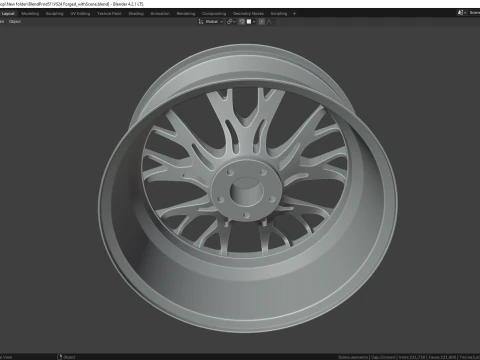Open the Compositing workspace tab

click(214, 14)
